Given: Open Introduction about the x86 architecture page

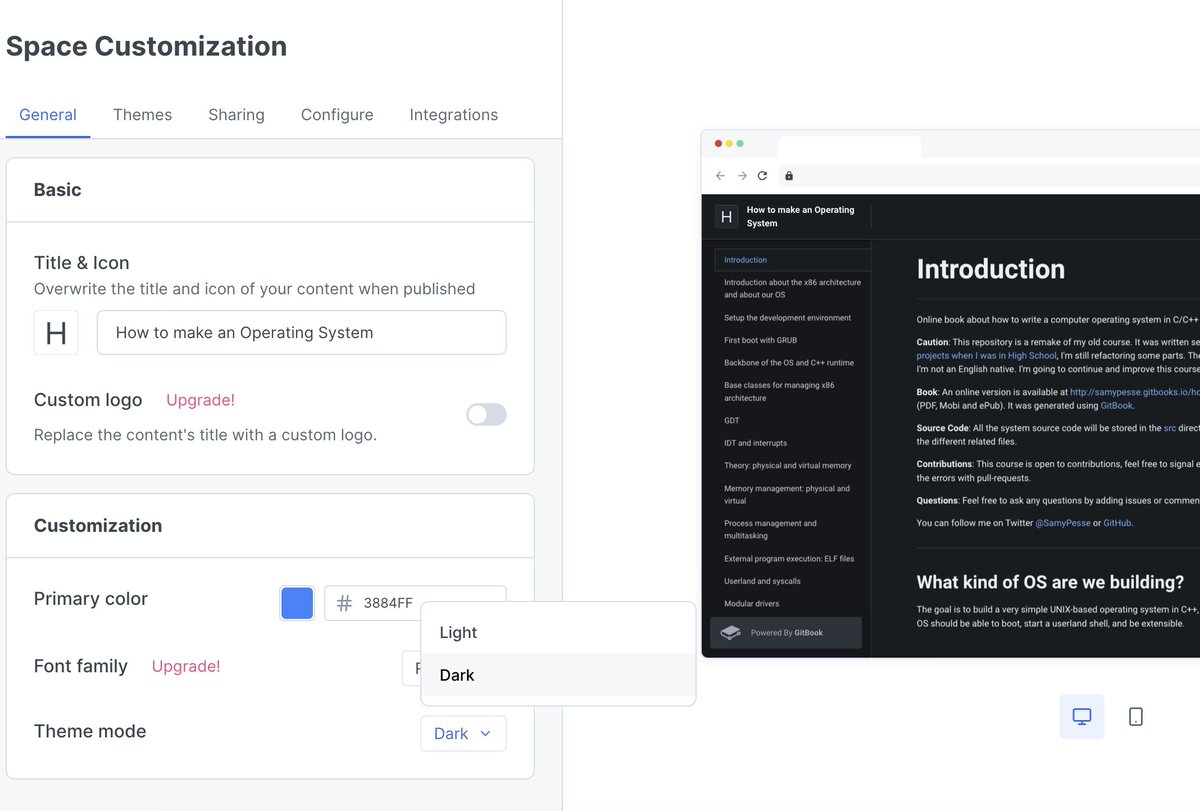Looking at the screenshot, I should 792,288.
